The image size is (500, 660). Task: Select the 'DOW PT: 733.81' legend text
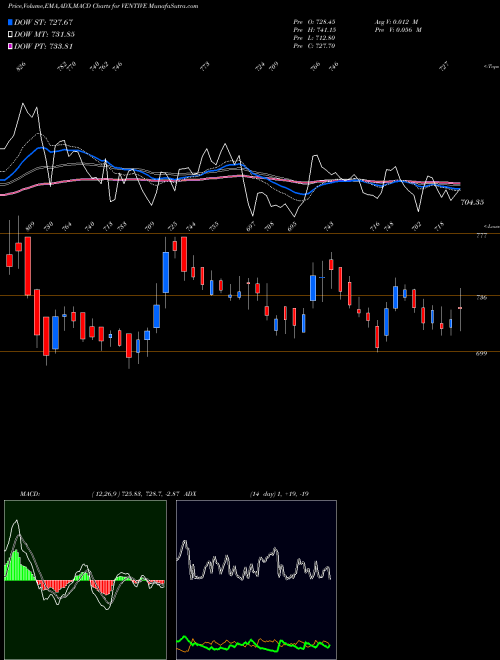pyautogui.click(x=44, y=46)
